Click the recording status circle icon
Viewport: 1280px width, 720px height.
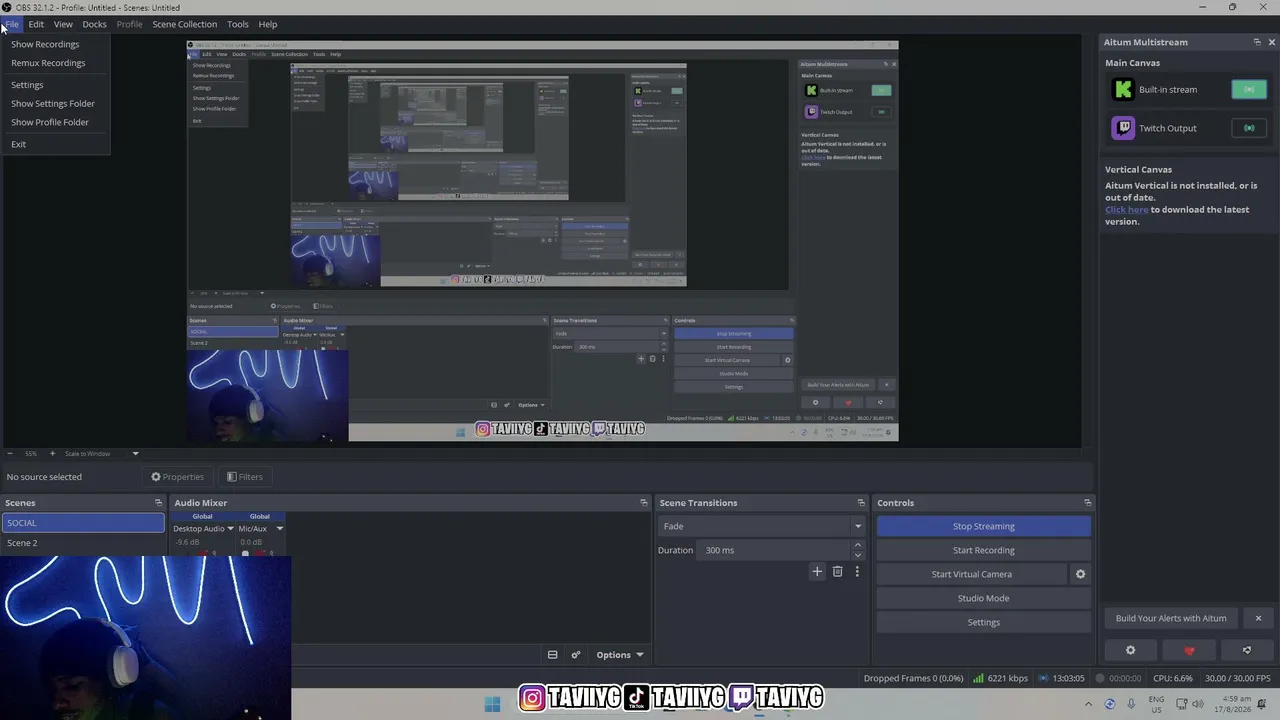tap(1100, 678)
